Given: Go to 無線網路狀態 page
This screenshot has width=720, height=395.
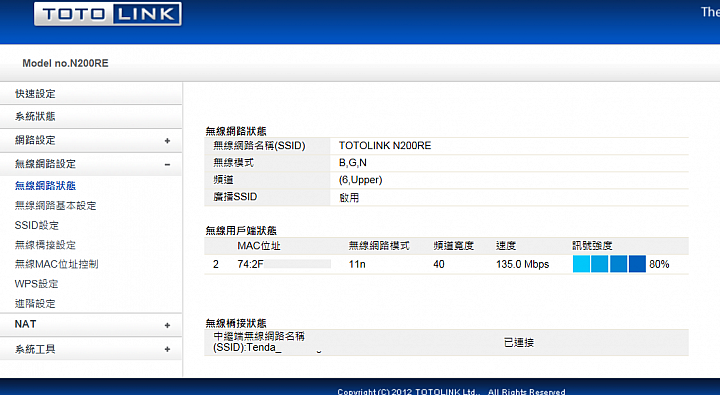Looking at the screenshot, I should click(x=45, y=186).
